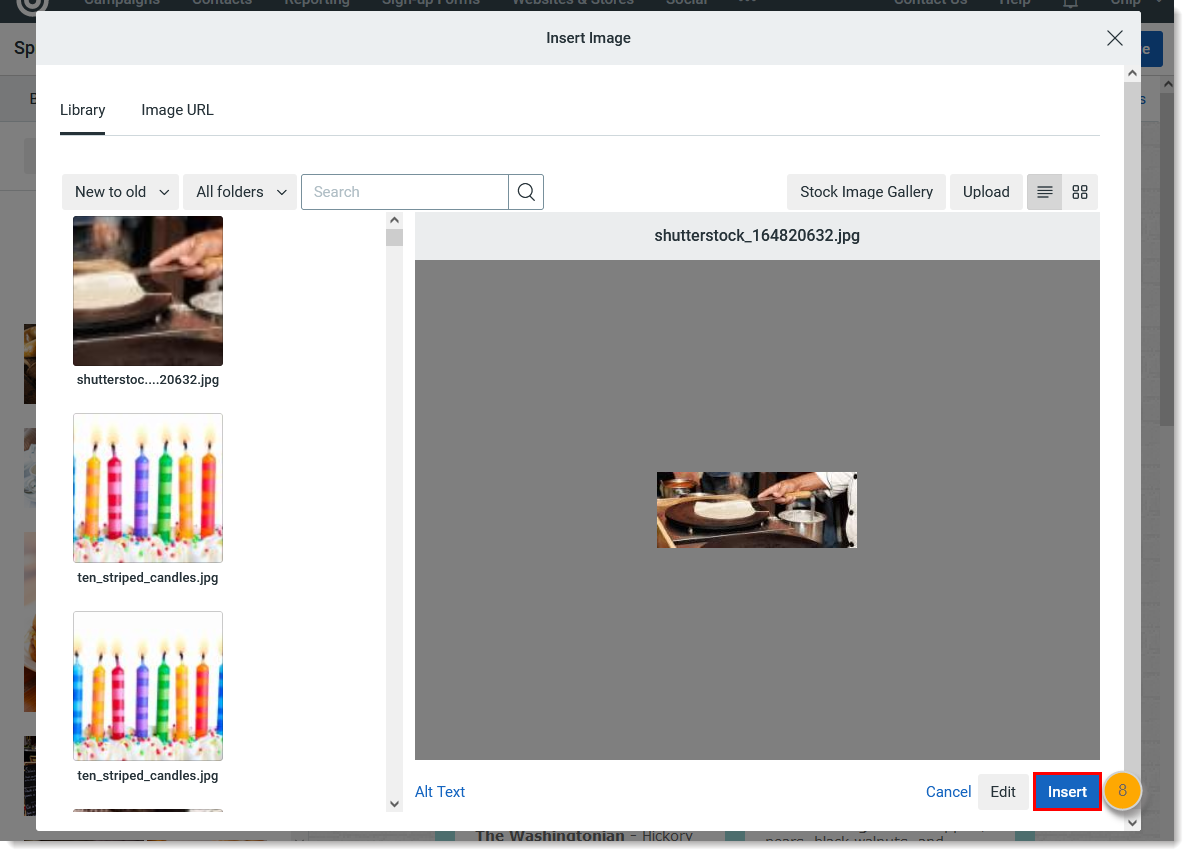Open the Stock Image Gallery
The height and width of the screenshot is (856, 1189).
[x=866, y=192]
